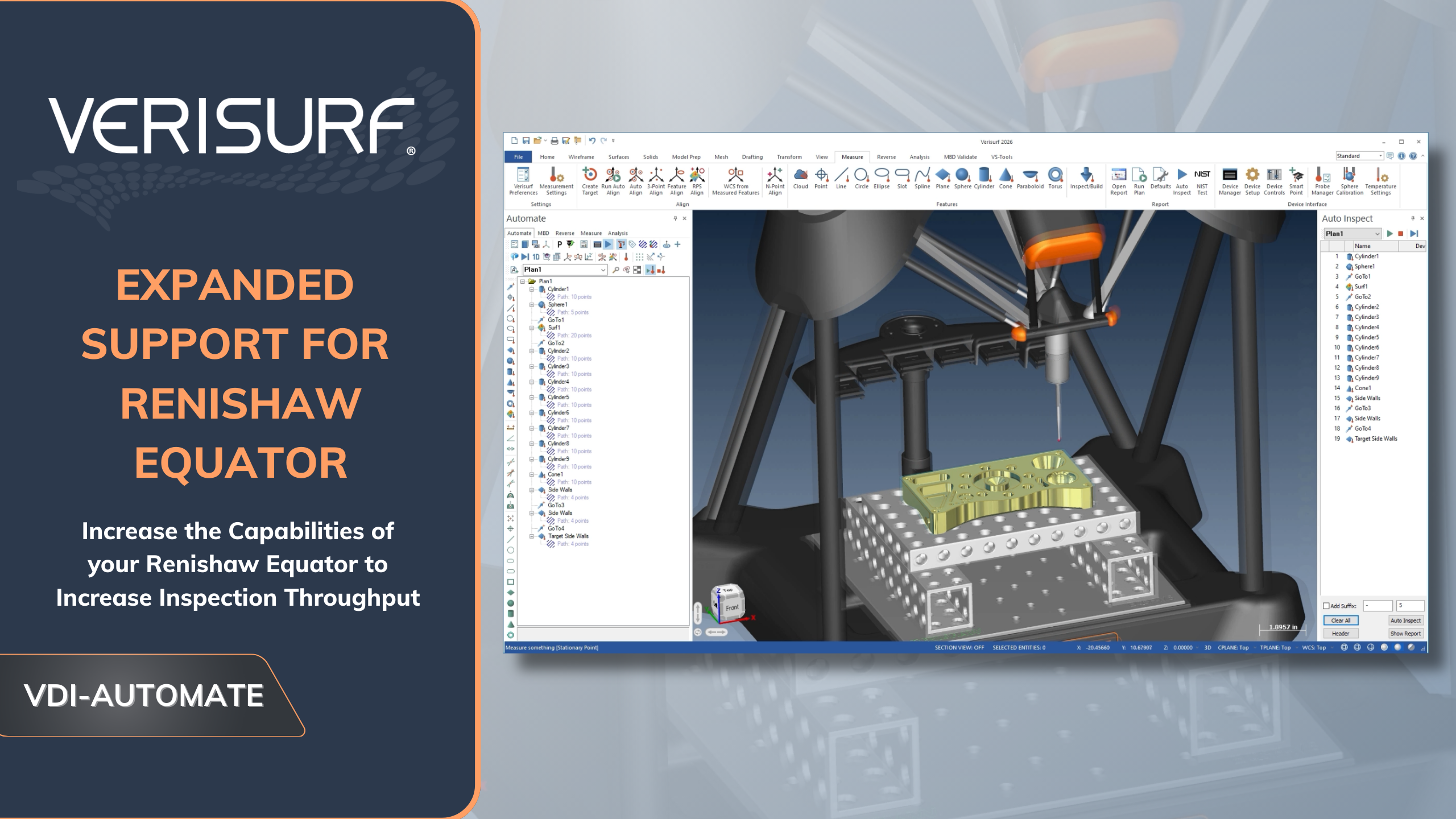Open Sphere Calibration
Screen dimensions: 1456x819
[1350, 181]
